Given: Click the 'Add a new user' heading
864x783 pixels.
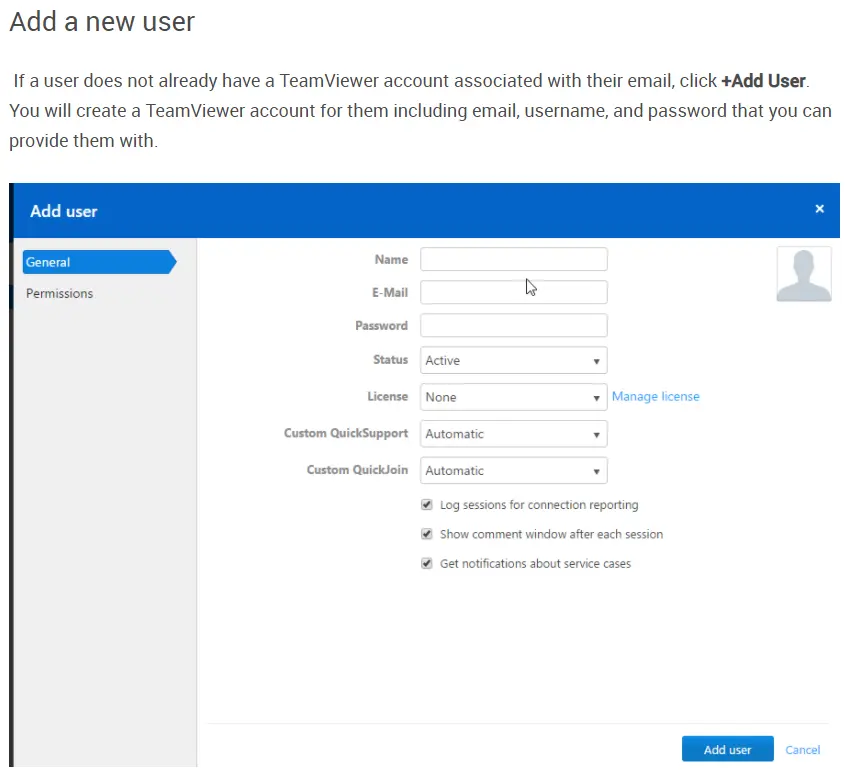Looking at the screenshot, I should pyautogui.click(x=102, y=22).
